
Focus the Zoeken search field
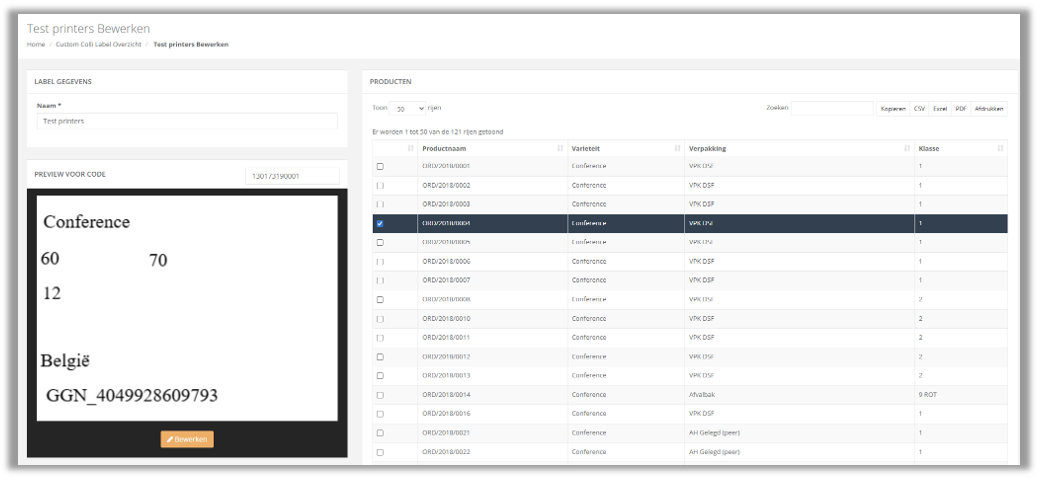pyautogui.click(x=832, y=108)
